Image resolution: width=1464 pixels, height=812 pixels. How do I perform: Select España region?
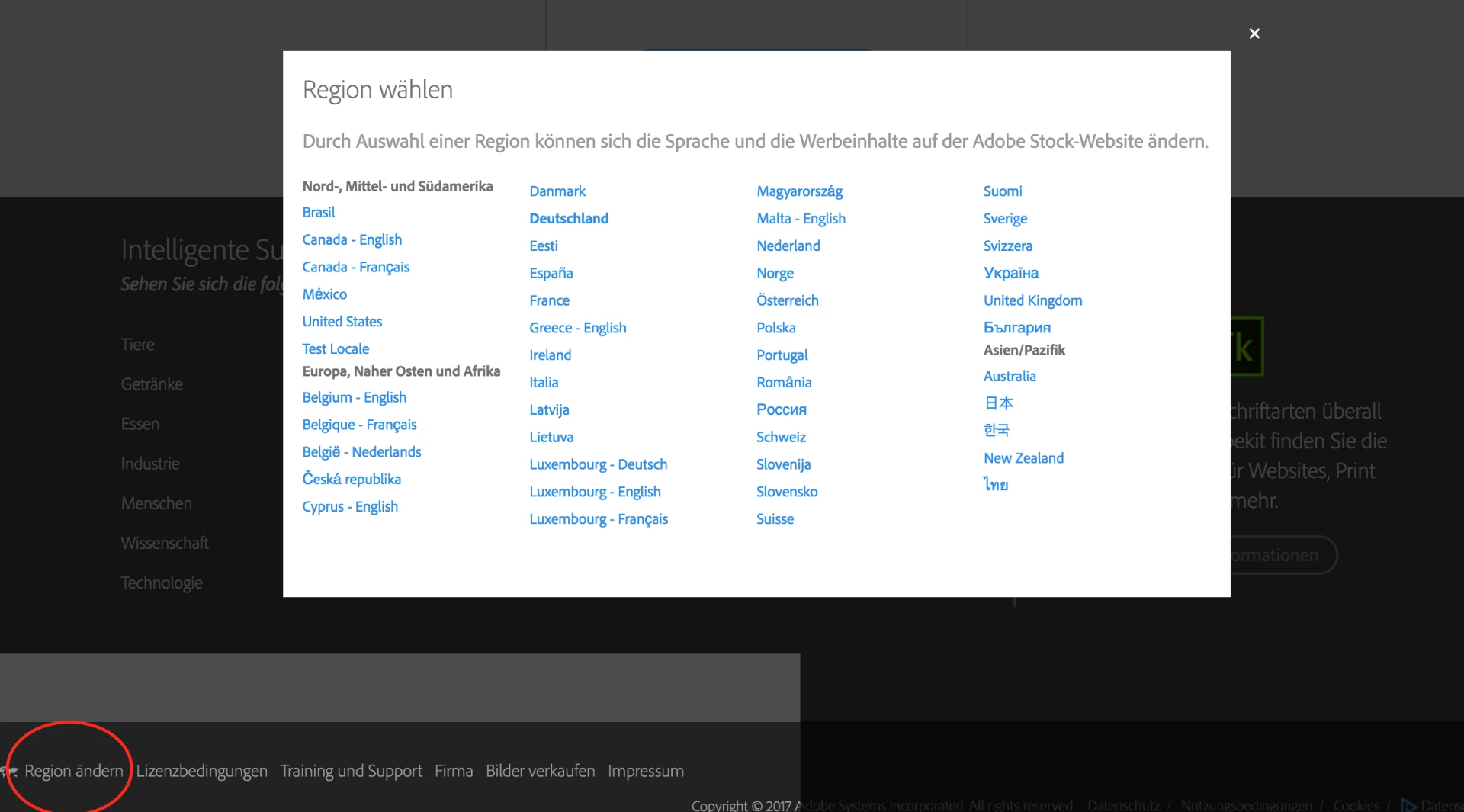(551, 274)
